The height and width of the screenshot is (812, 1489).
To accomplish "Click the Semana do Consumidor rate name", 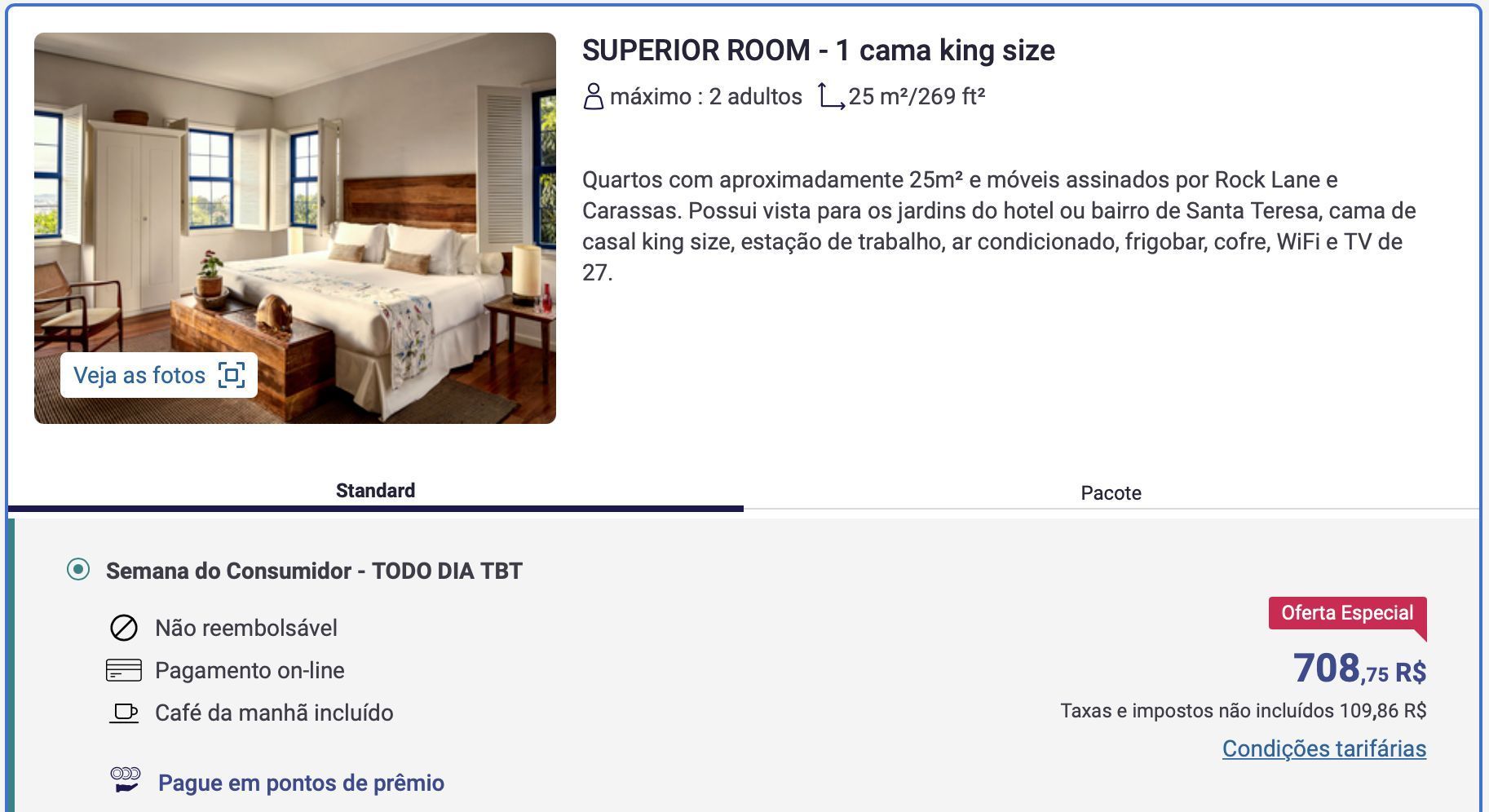I will [x=314, y=571].
